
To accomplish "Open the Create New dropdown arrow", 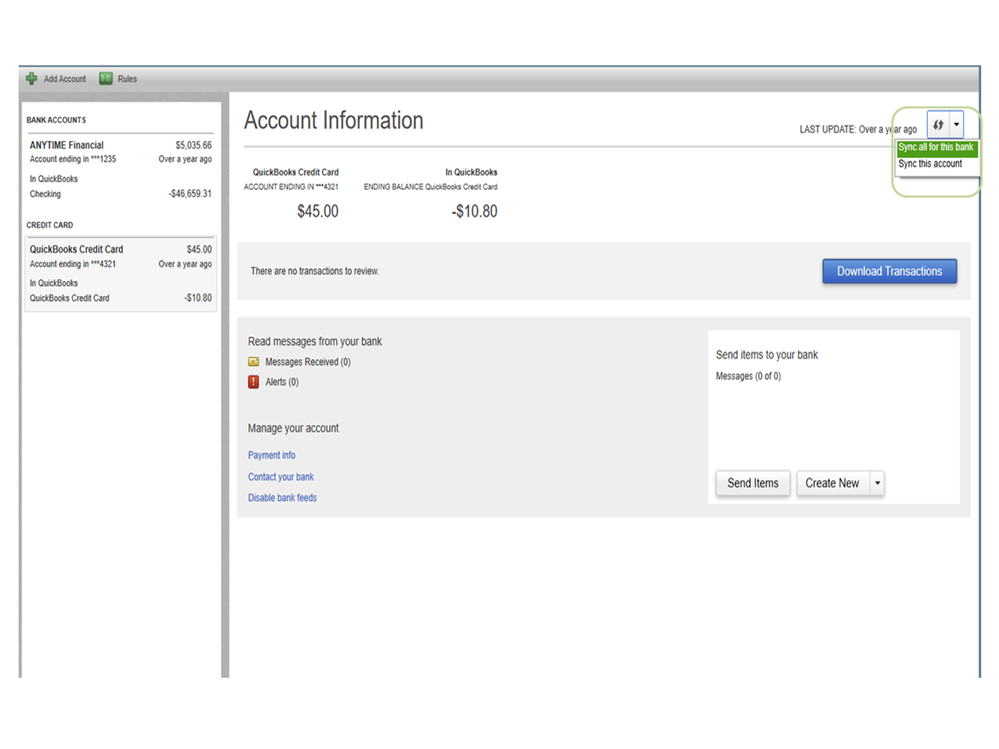I will pyautogui.click(x=877, y=483).
